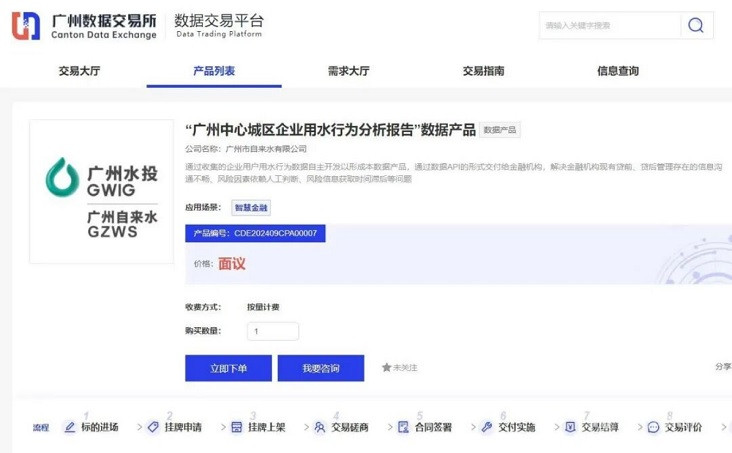Click the 交易评价 chat bubble icon
The image size is (732, 453).
point(653,427)
